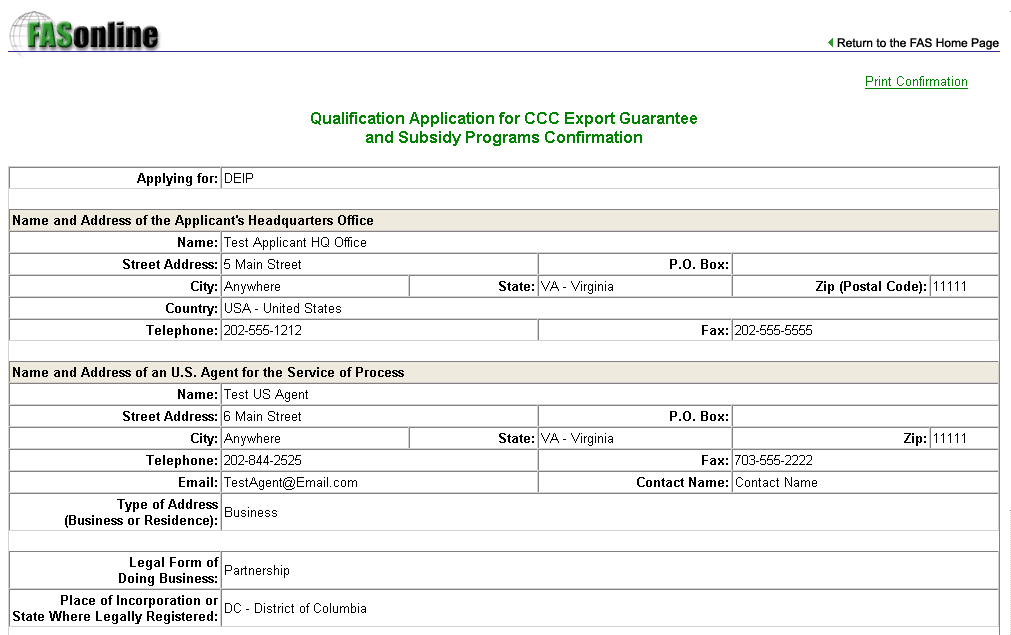Click the page title heading text
The width and height of the screenshot is (1011, 635).
[x=504, y=128]
